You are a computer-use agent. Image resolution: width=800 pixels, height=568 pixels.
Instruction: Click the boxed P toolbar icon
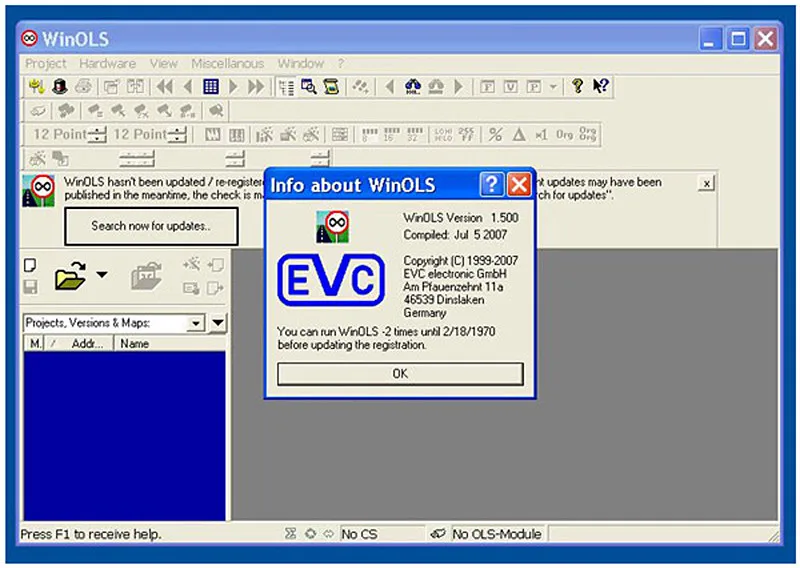point(534,87)
